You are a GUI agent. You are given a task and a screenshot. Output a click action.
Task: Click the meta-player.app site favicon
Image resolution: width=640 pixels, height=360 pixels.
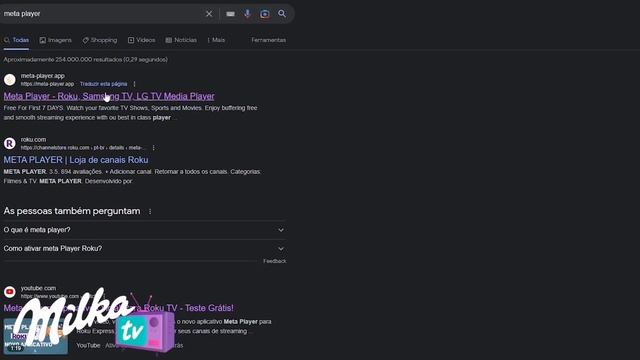[x=10, y=80]
